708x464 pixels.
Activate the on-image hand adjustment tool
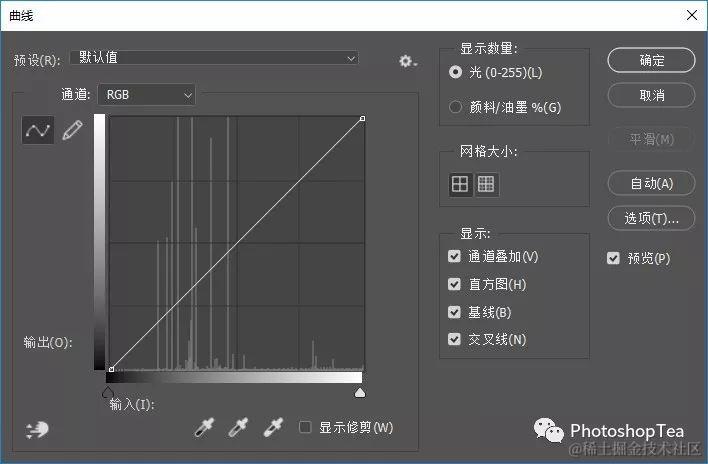click(37, 430)
